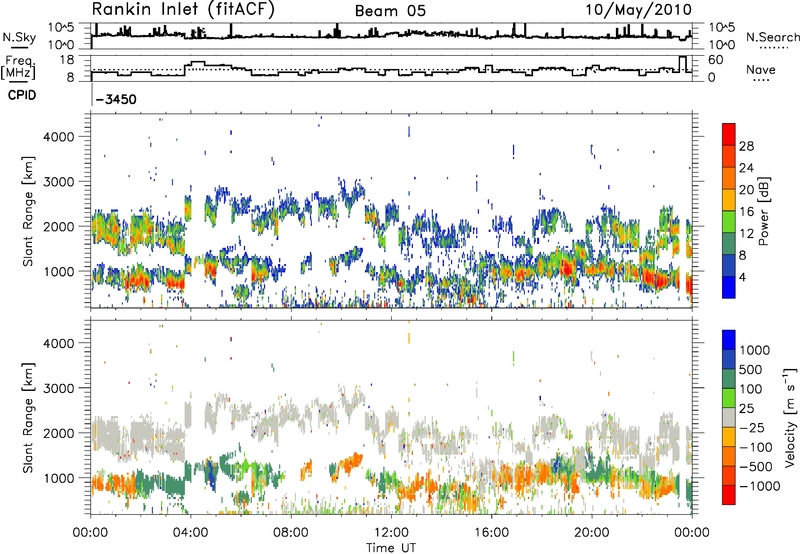Click the '100' label on velocity colorbar
The height and width of the screenshot is (554, 800).
pyautogui.click(x=750, y=389)
